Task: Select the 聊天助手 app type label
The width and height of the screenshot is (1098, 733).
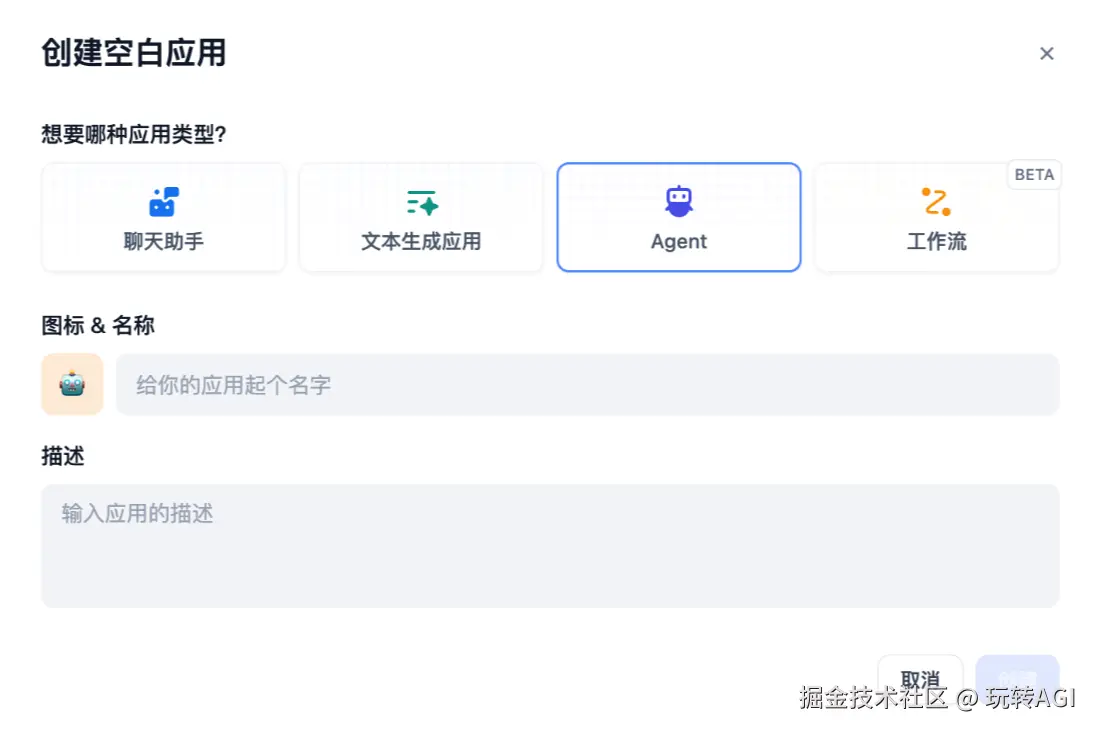Action: pyautogui.click(x=163, y=242)
